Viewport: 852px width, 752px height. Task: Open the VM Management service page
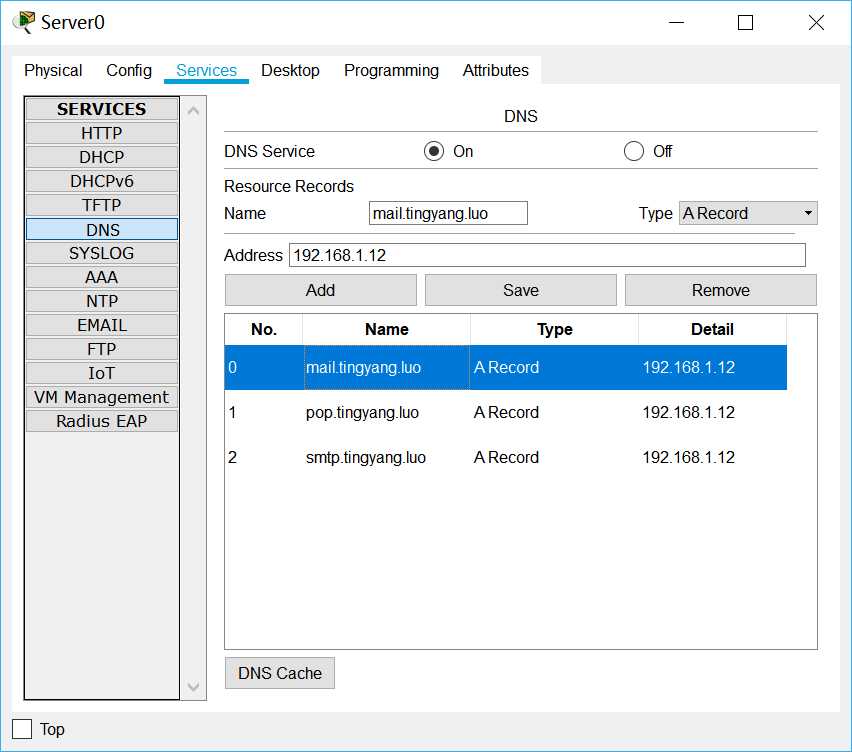102,397
